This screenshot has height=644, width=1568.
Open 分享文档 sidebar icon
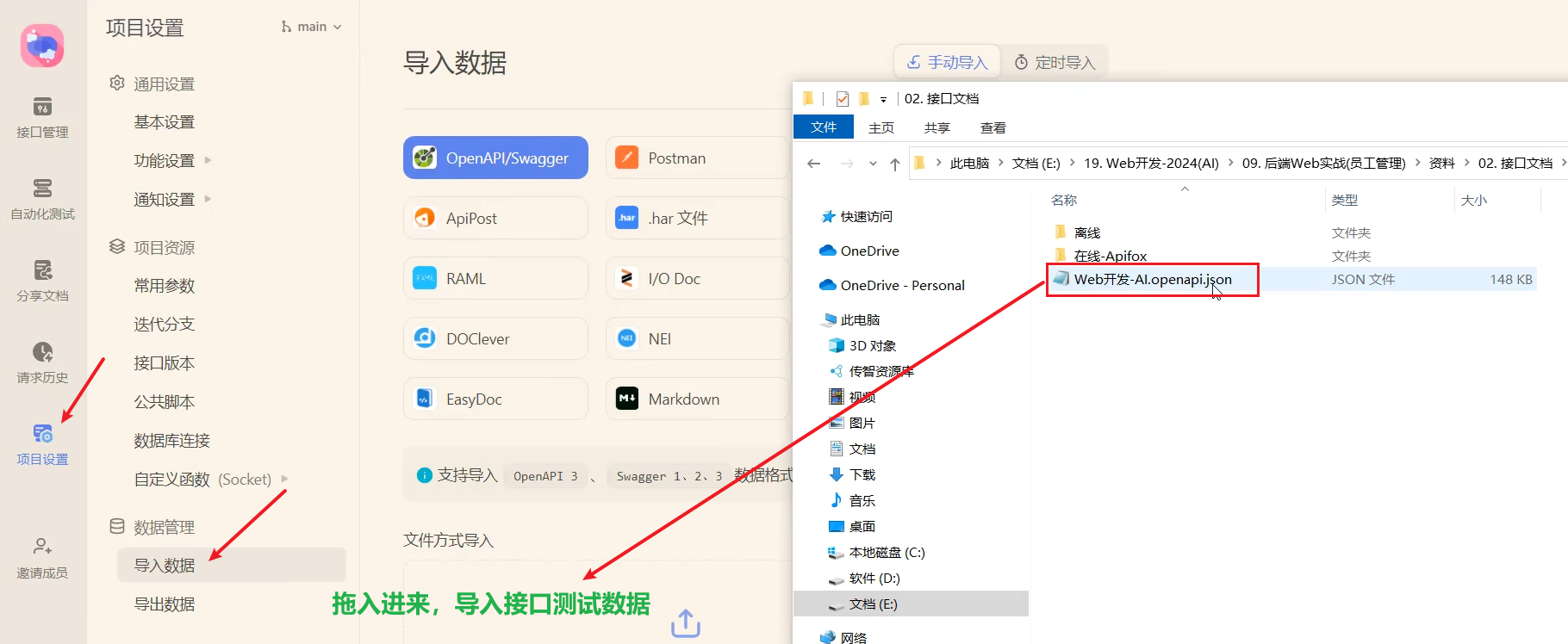[x=42, y=280]
